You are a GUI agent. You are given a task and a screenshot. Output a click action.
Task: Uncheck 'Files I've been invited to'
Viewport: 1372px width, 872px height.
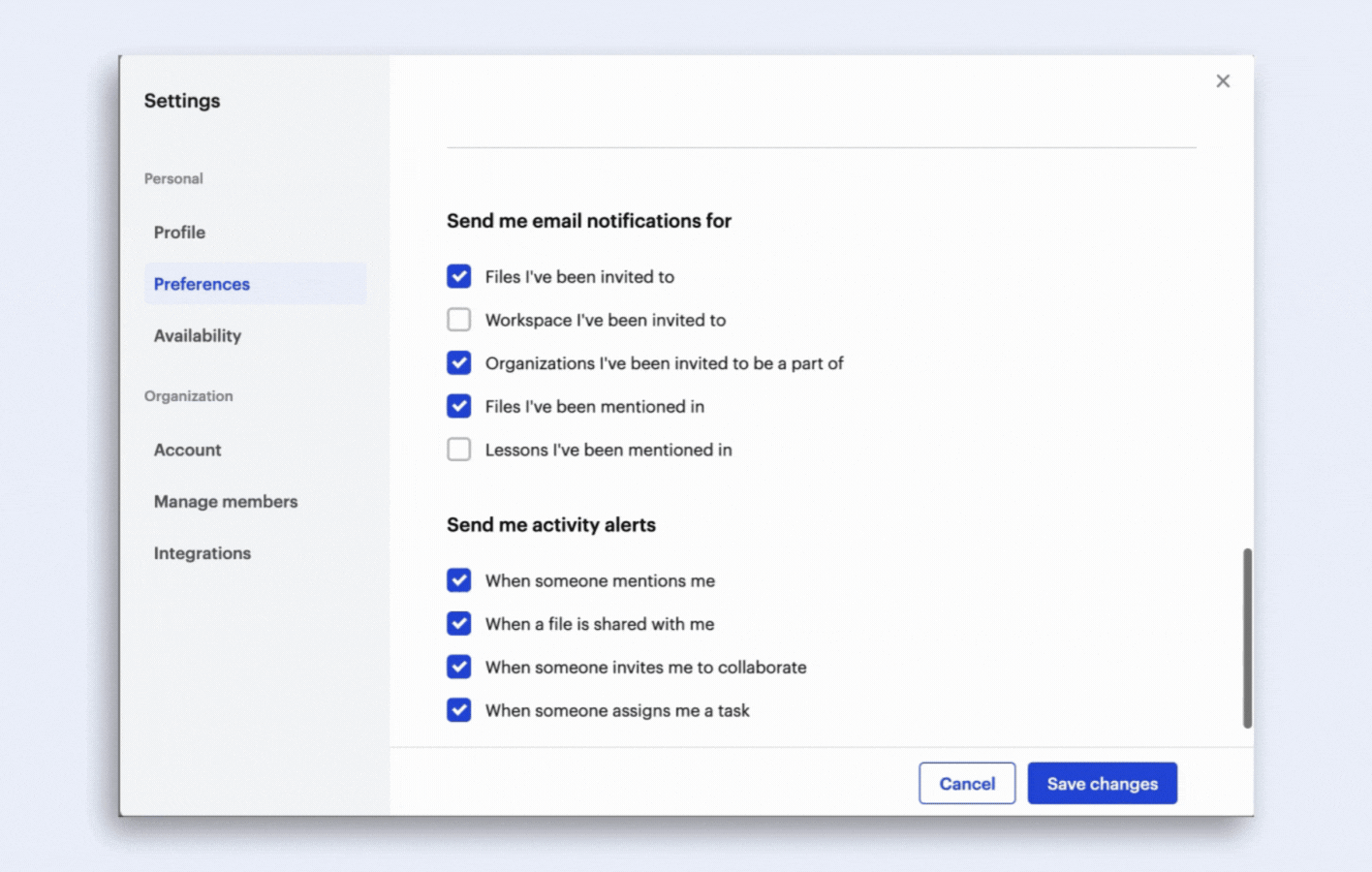click(459, 277)
